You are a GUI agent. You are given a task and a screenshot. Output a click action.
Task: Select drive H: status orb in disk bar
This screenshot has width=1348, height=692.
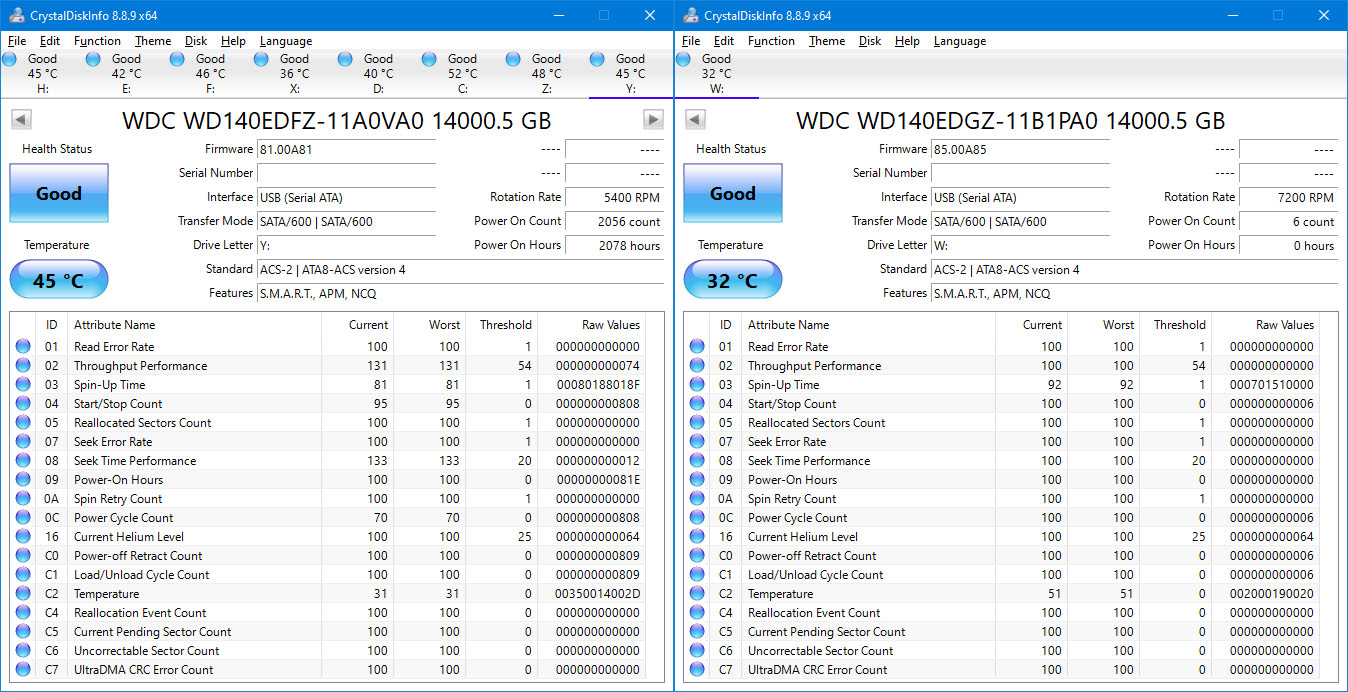[11, 60]
